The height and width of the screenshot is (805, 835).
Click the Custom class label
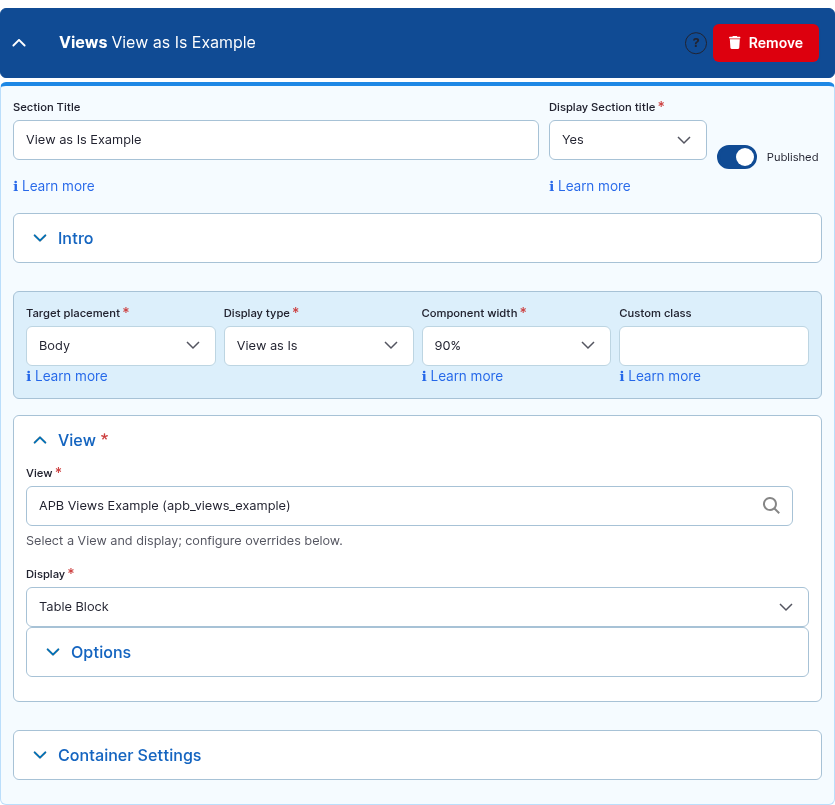coord(655,313)
